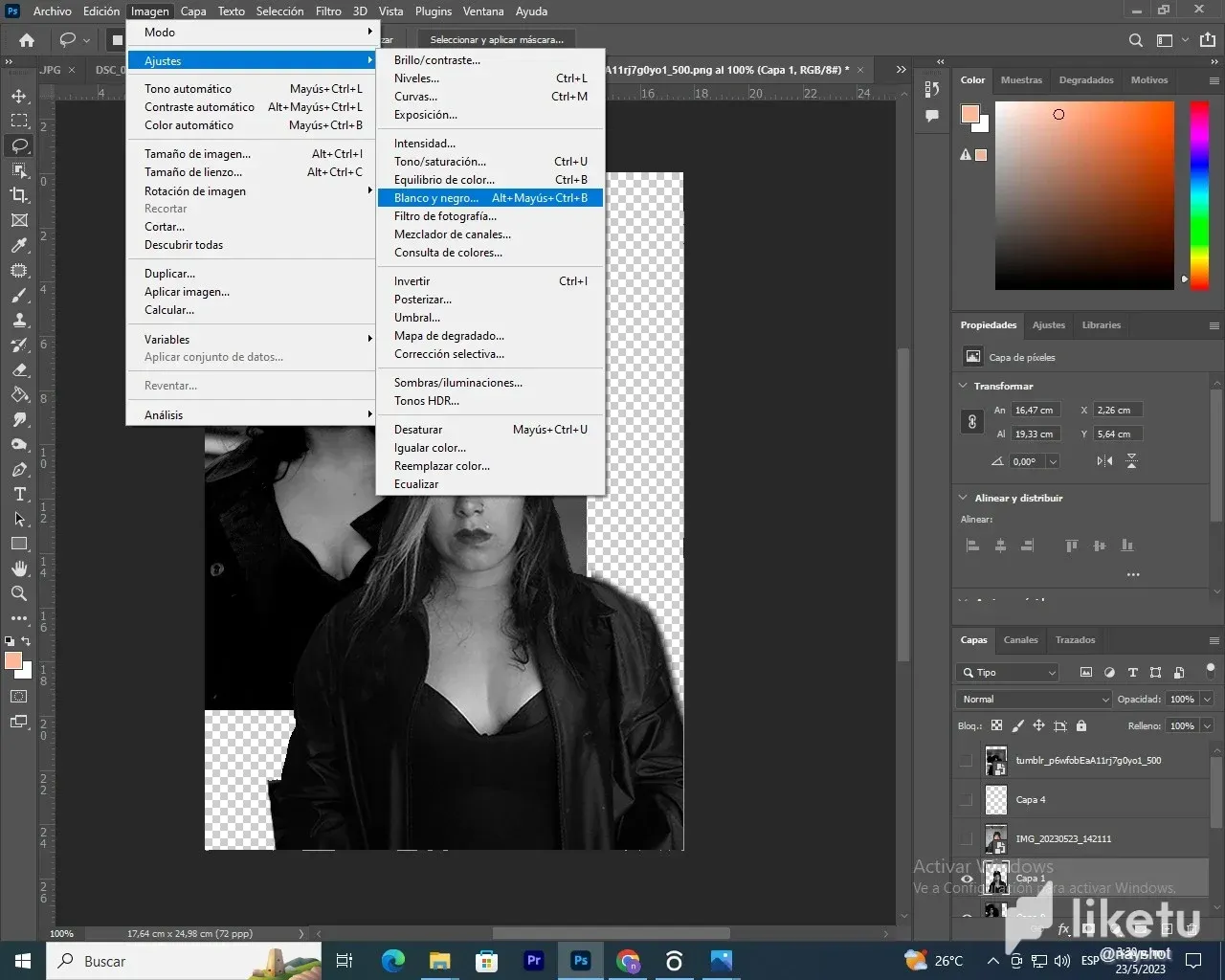Open Photoshop from the Windows taskbar

(x=581, y=961)
